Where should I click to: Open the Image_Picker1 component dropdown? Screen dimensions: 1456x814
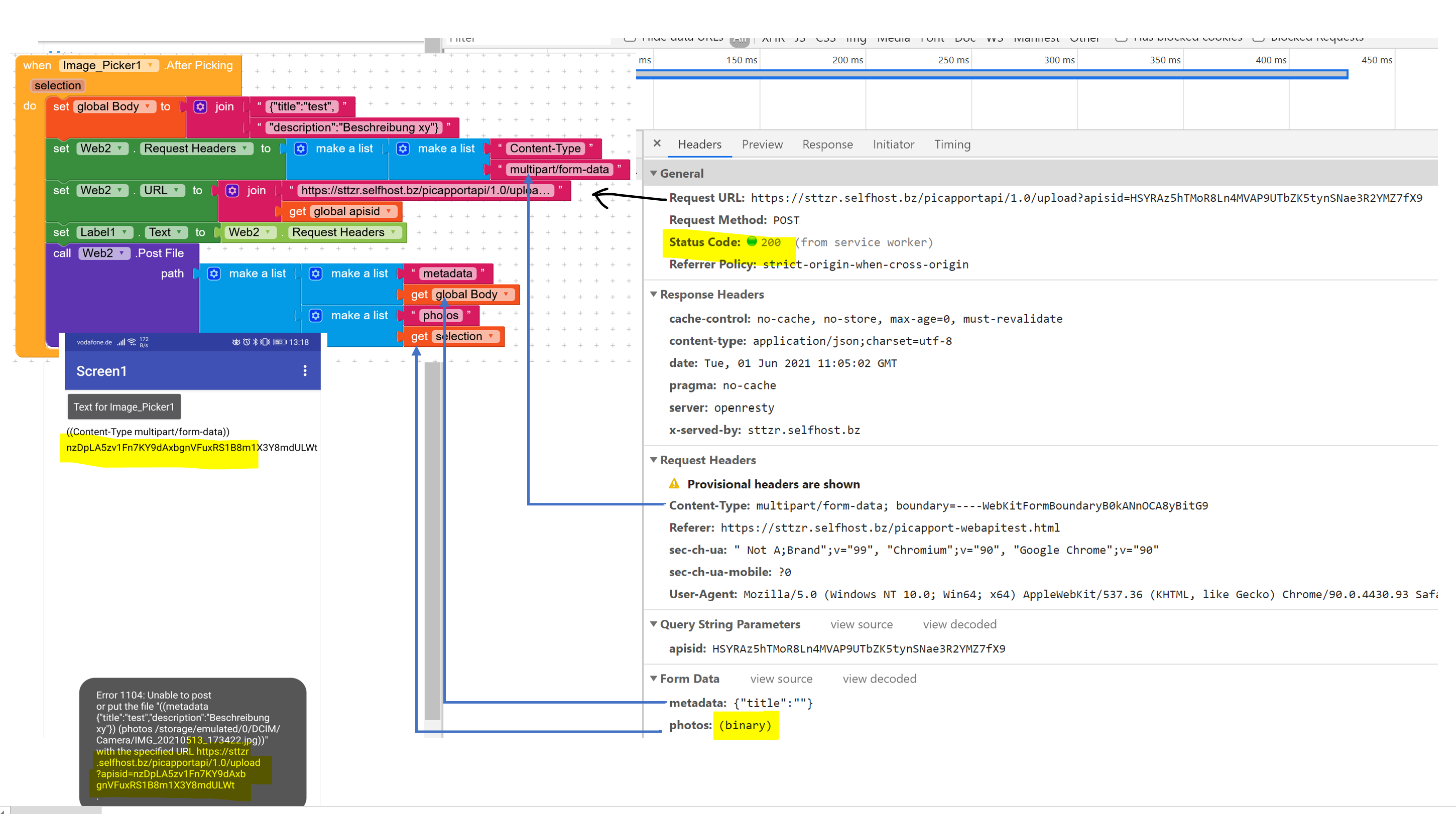(x=150, y=66)
